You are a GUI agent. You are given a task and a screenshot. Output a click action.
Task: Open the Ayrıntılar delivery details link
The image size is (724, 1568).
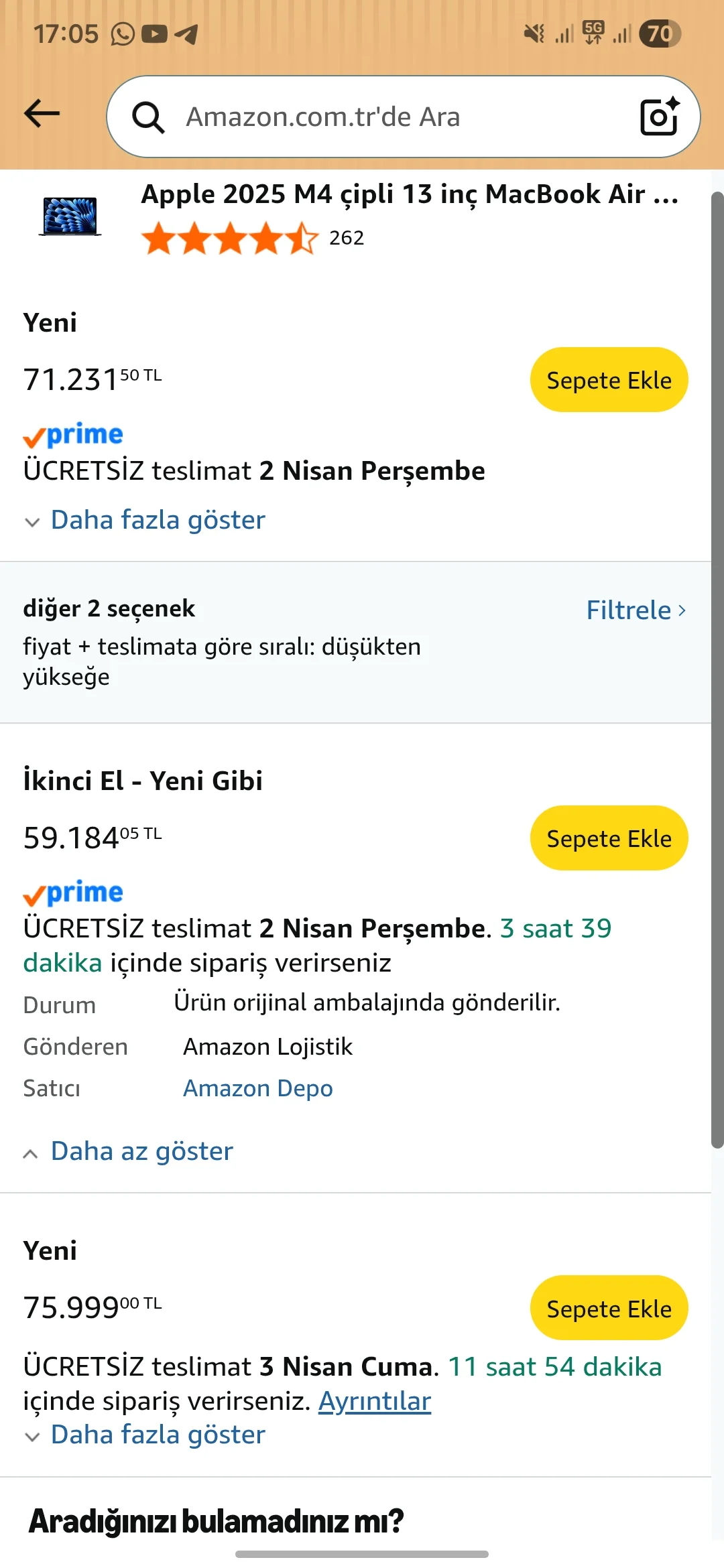[374, 1401]
